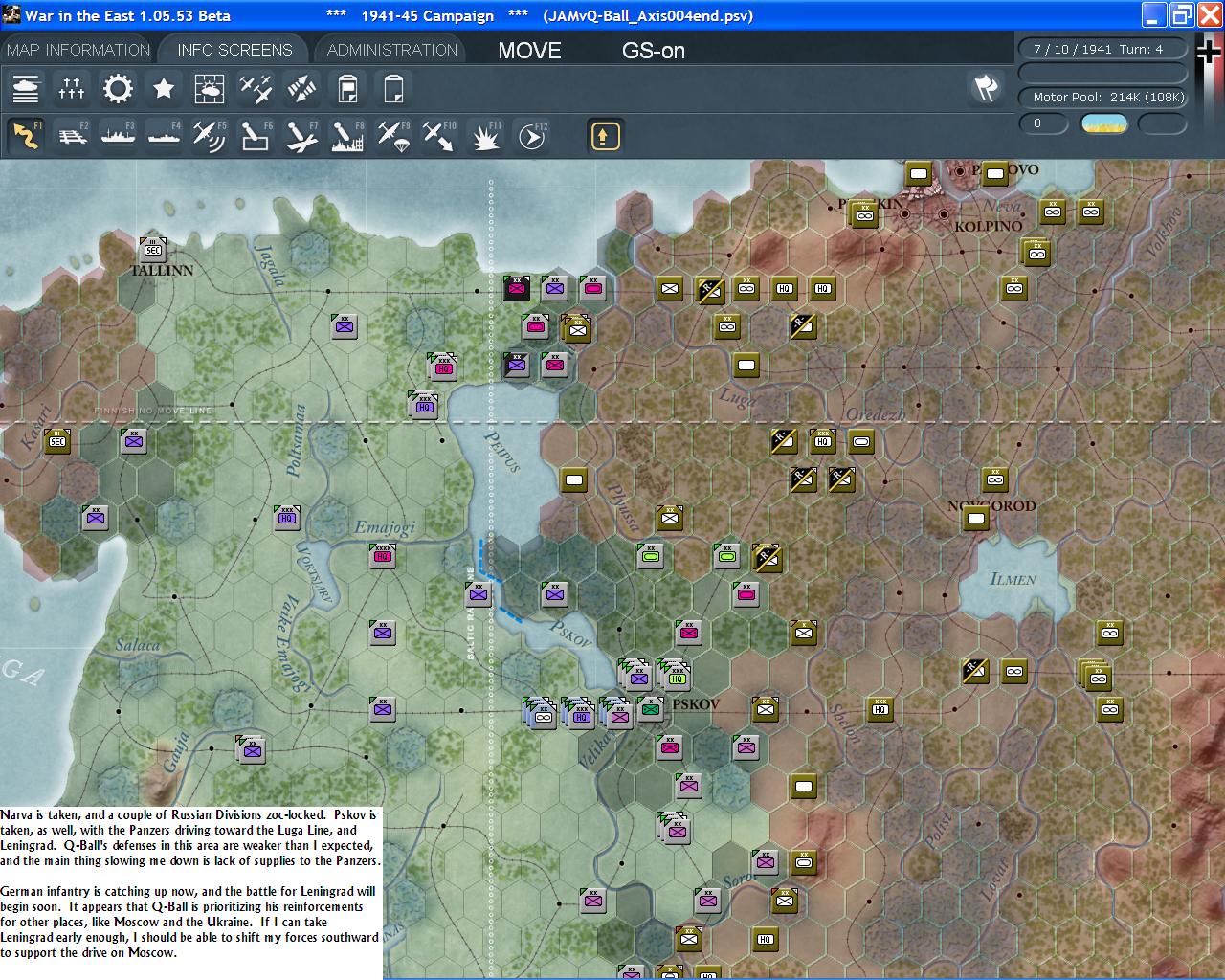Image resolution: width=1225 pixels, height=980 pixels.
Task: Select the F2 rail movement mode
Action: point(72,136)
